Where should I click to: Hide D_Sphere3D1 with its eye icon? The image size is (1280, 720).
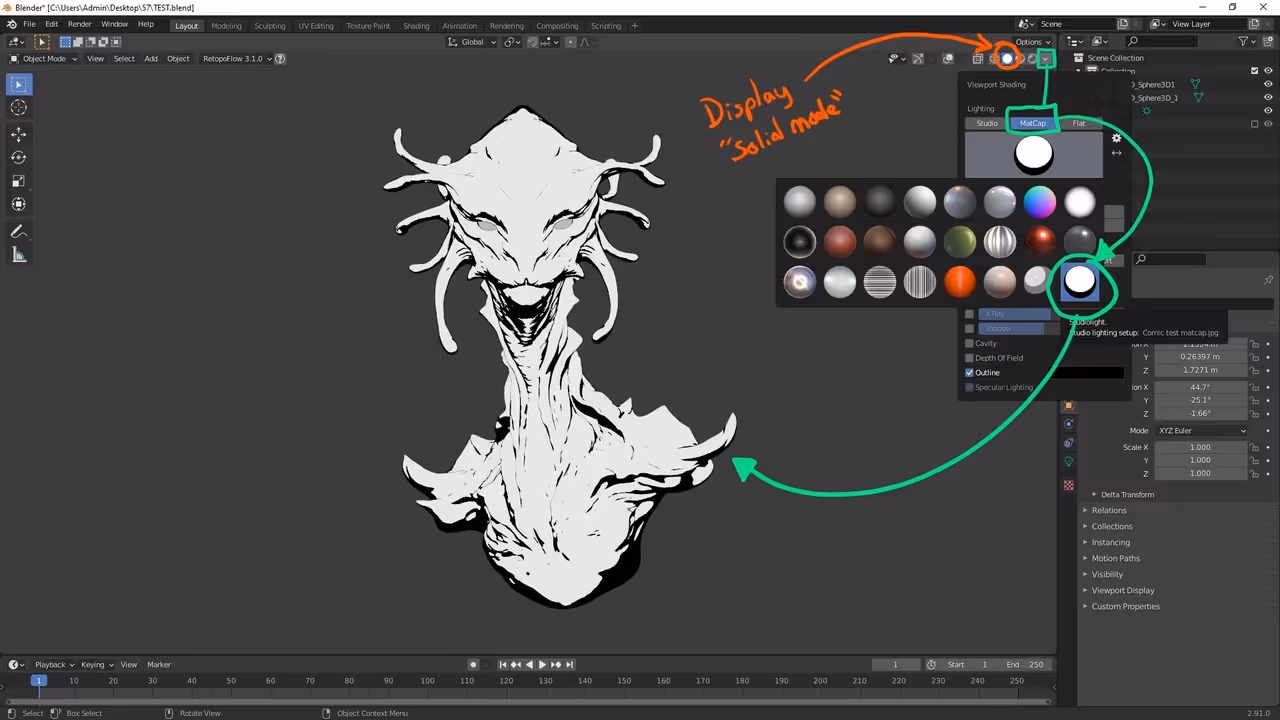click(1269, 84)
